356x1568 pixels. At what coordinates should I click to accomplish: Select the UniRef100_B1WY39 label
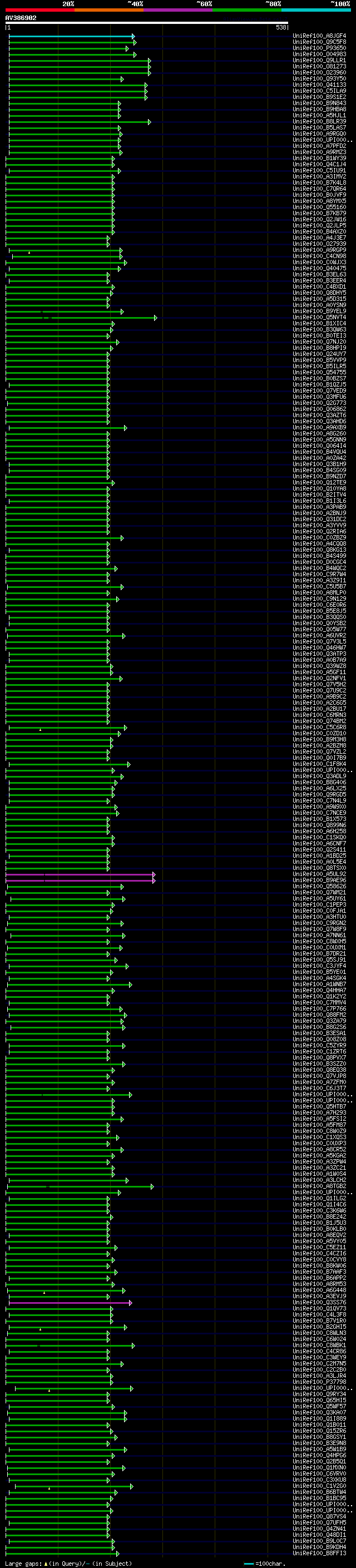319,159
